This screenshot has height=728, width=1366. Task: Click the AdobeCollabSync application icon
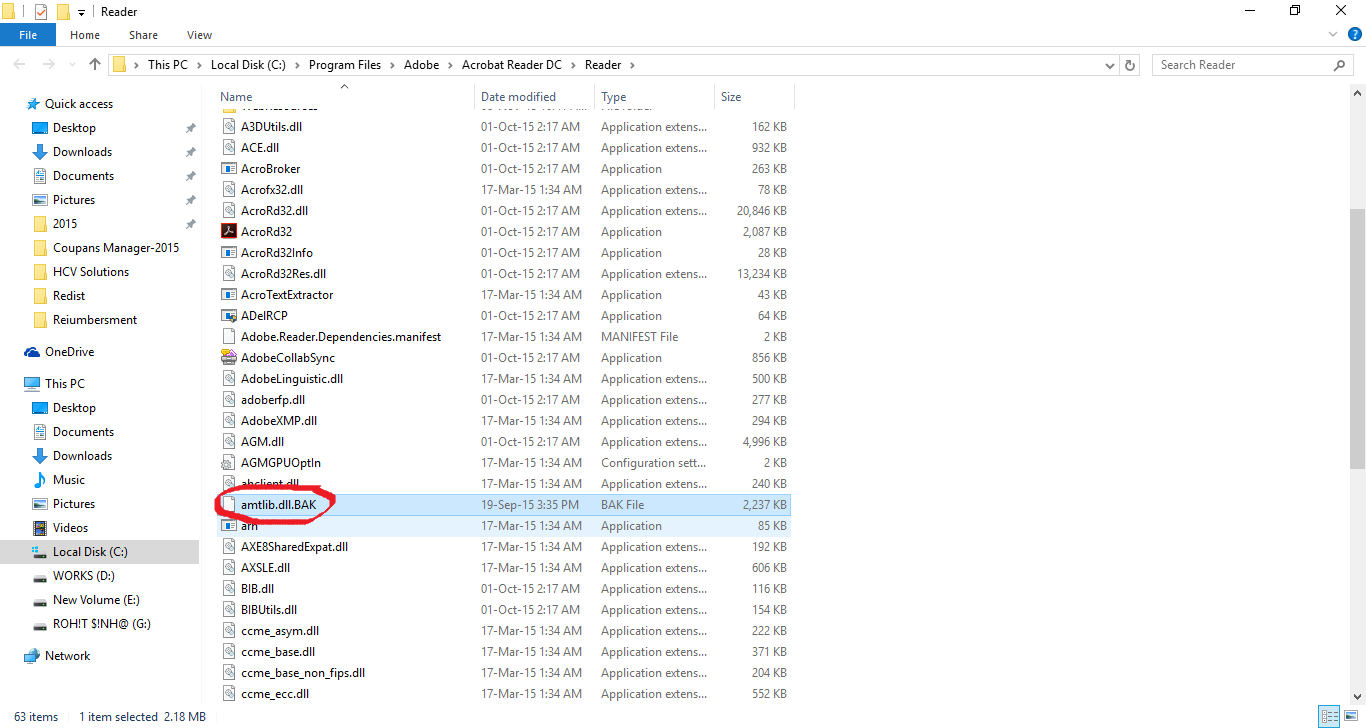tap(229, 358)
